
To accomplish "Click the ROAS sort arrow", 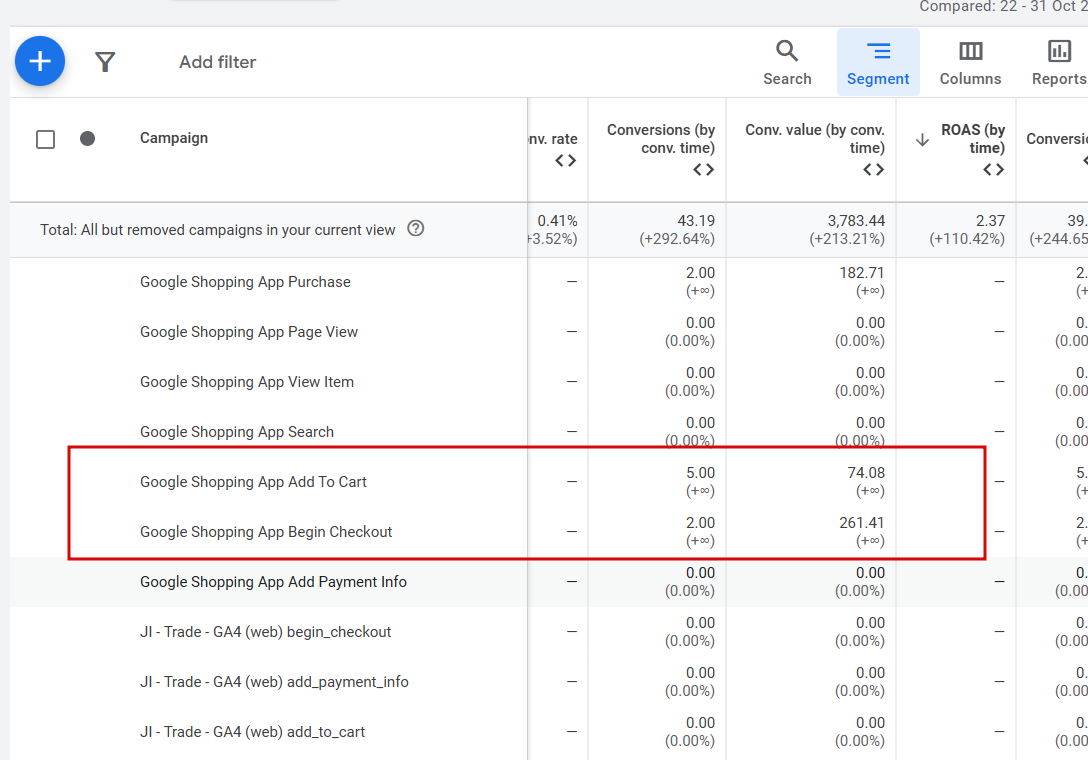I will point(922,140).
